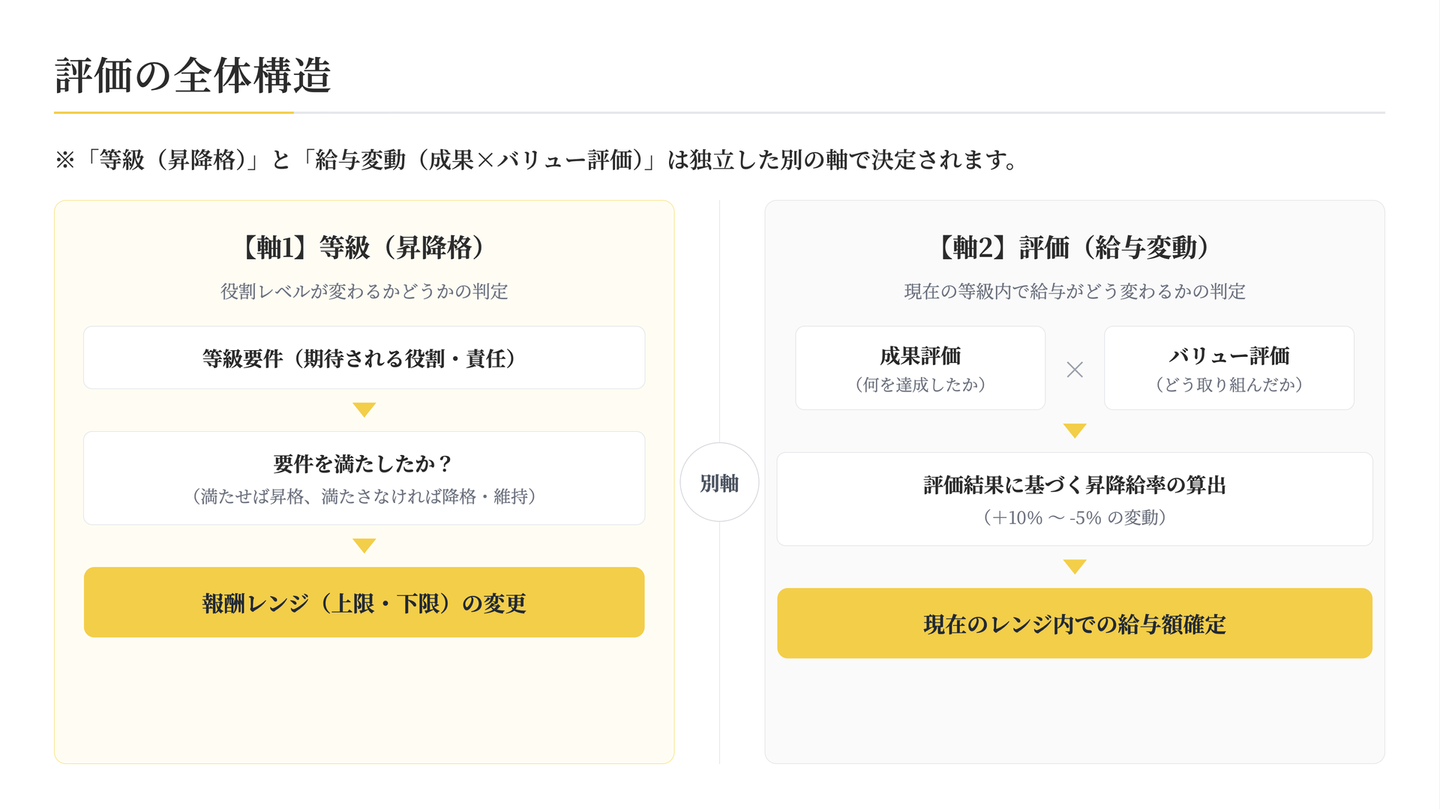The width and height of the screenshot is (1440, 809).
Task: Click the ※ note text under title
Action: click(x=536, y=160)
